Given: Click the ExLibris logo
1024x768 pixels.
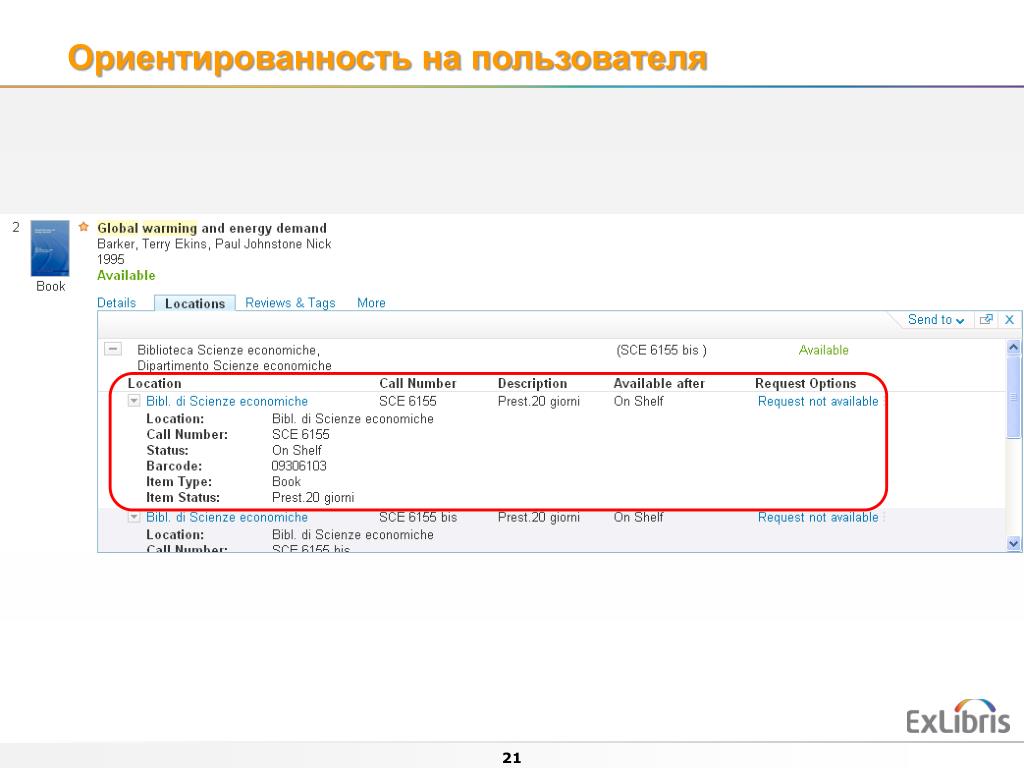Looking at the screenshot, I should click(x=957, y=717).
